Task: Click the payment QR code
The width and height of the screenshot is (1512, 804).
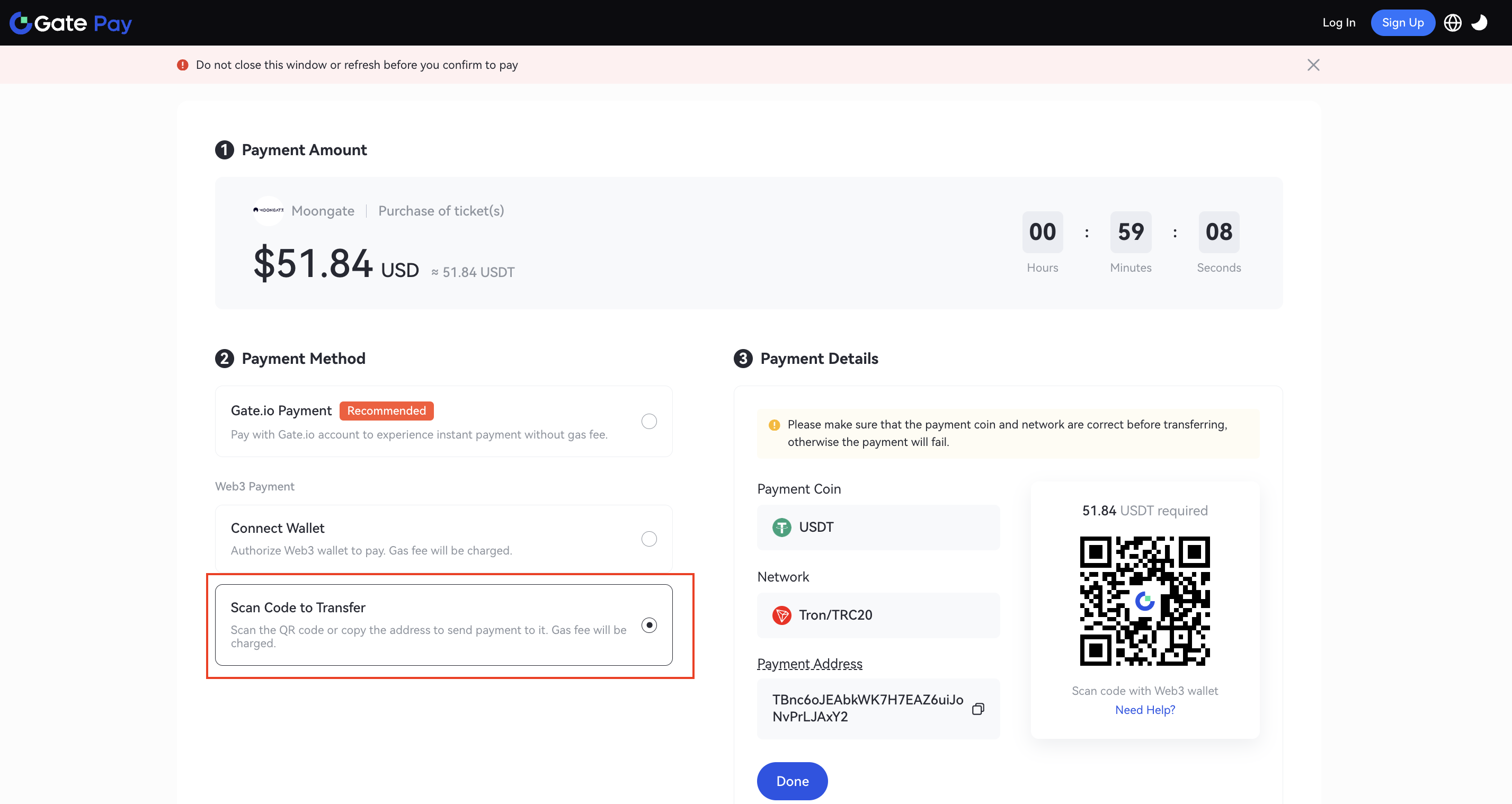Action: 1144,601
